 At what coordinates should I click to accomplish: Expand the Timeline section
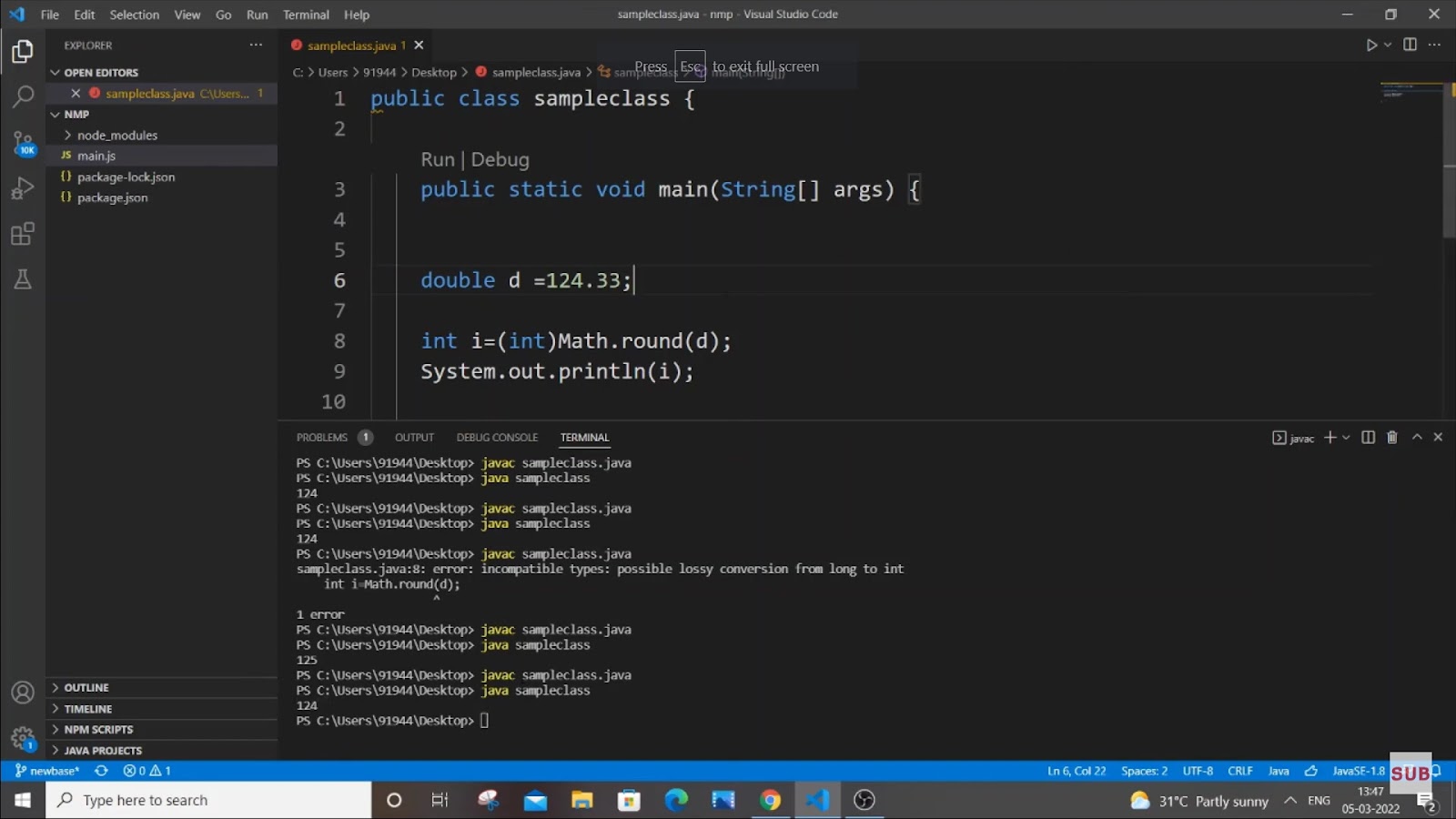coord(162,708)
